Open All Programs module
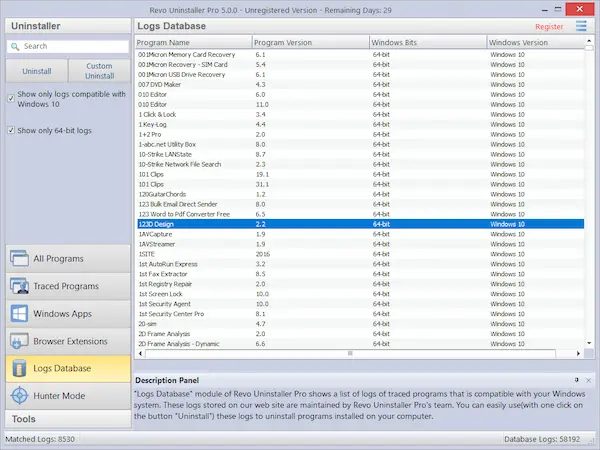Screen dimensions: 600x450 tap(68, 258)
